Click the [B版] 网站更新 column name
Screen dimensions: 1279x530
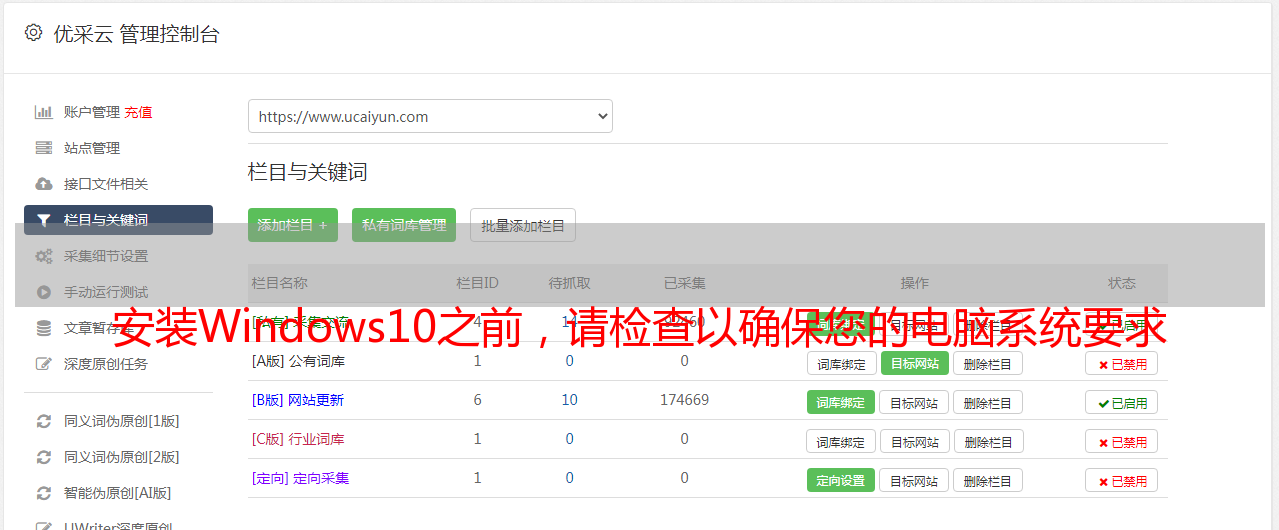coord(298,400)
